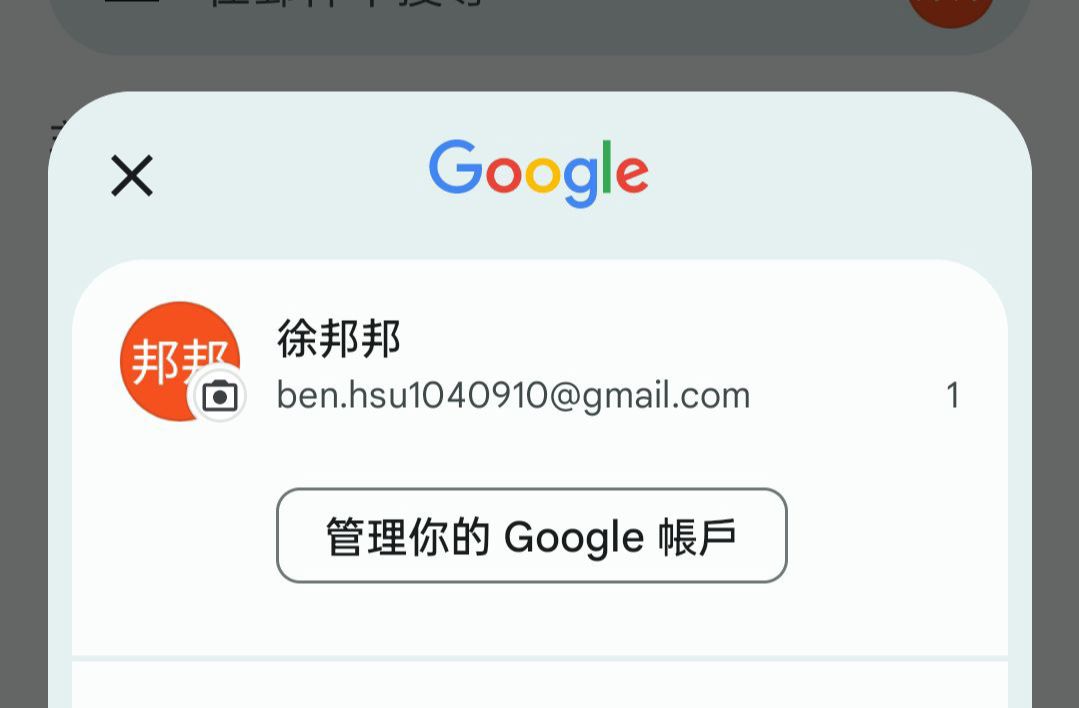Tap the partially visible avatar at top right
The height and width of the screenshot is (708, 1079).
click(950, 10)
